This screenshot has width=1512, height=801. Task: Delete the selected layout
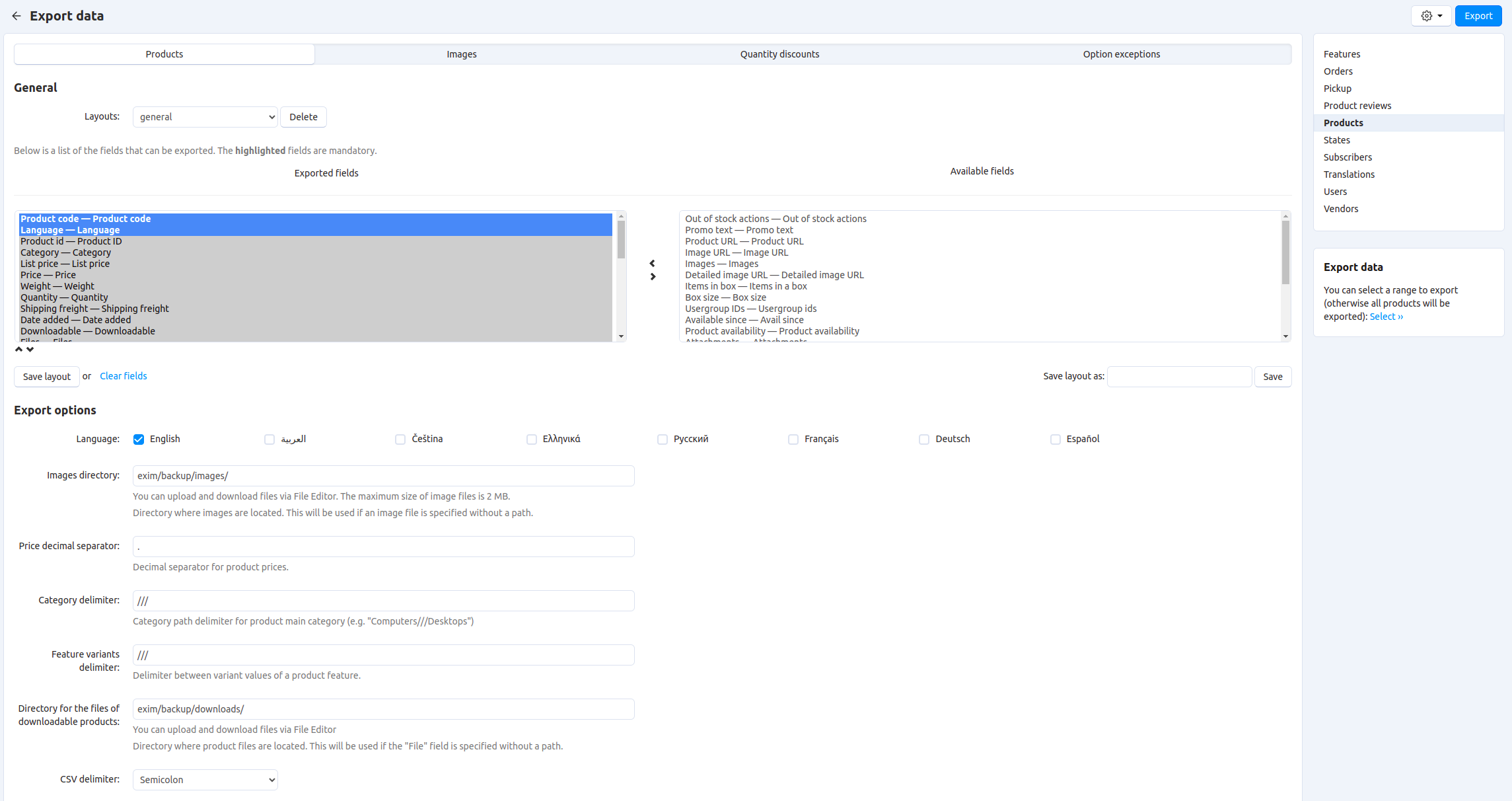pyautogui.click(x=303, y=117)
